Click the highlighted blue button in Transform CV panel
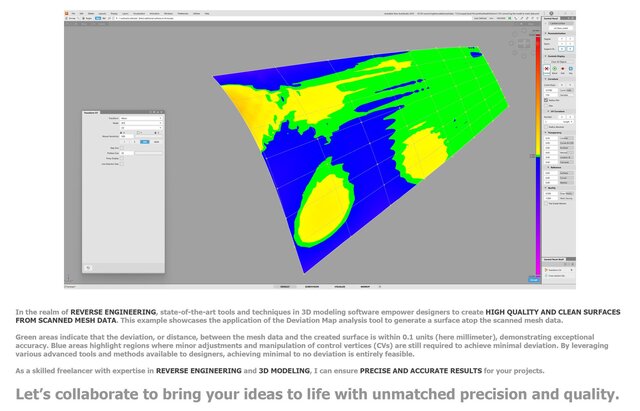Viewport: 640px width, 411px height. tap(142, 141)
